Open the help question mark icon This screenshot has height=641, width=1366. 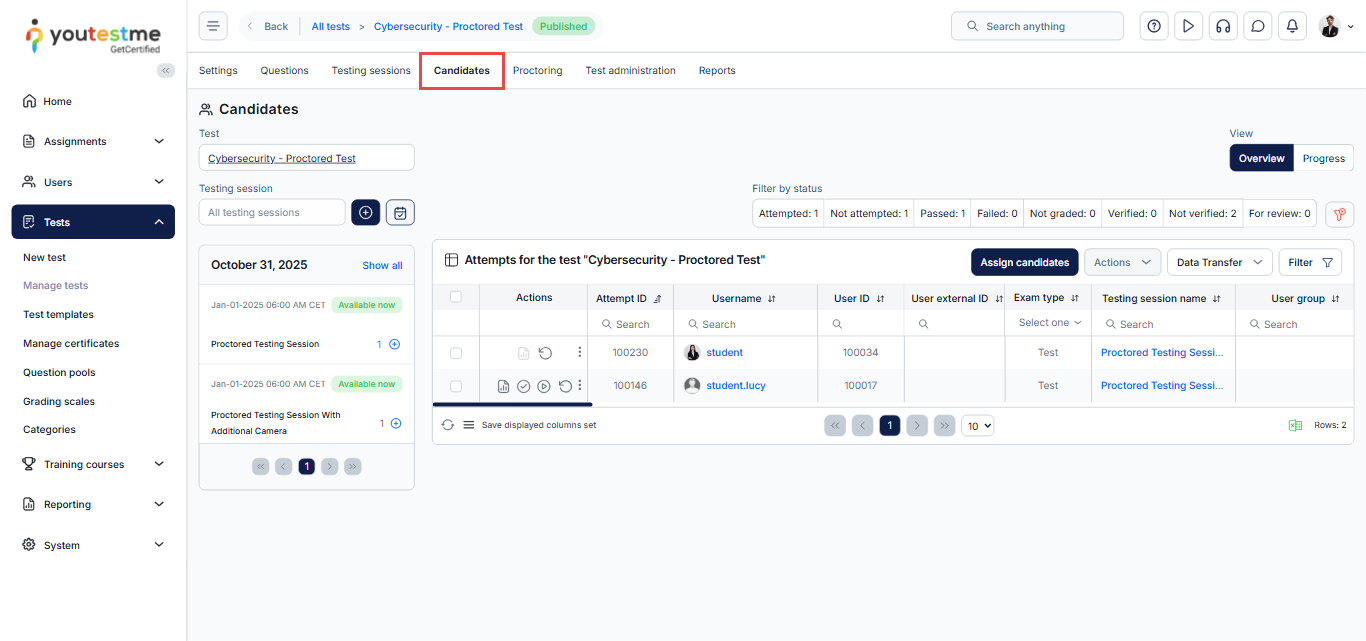(1154, 26)
